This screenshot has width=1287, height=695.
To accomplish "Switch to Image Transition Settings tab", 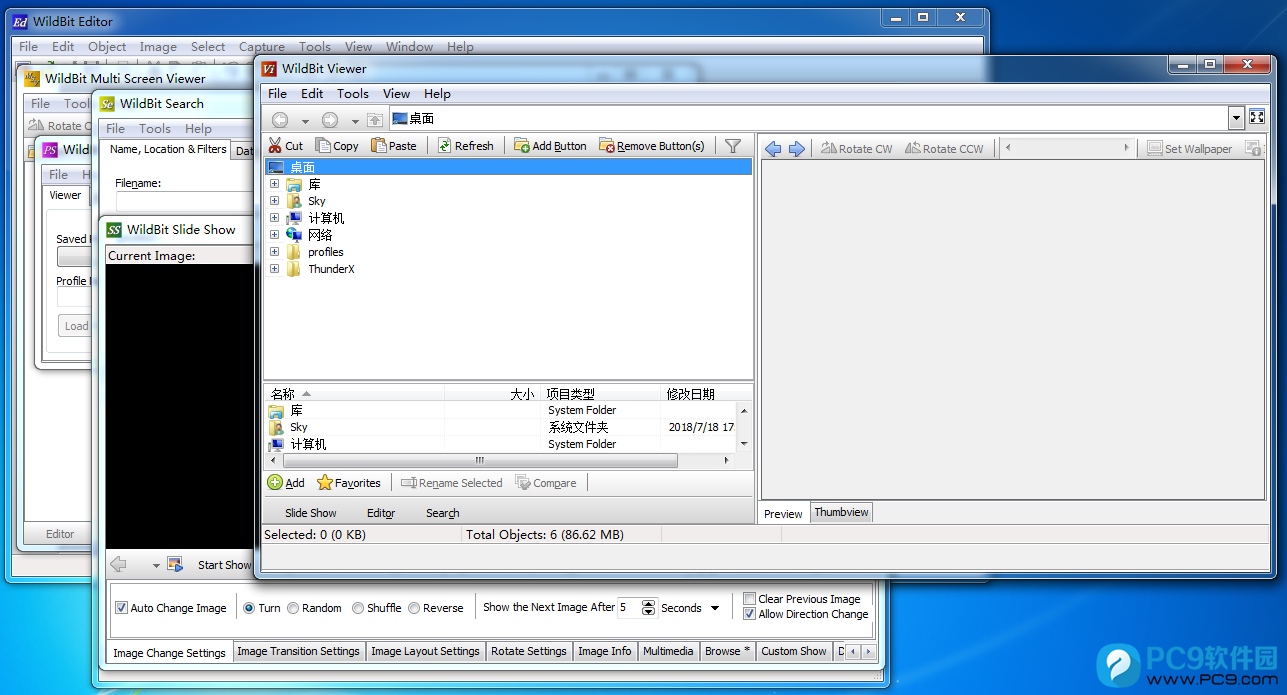I will pyautogui.click(x=298, y=651).
